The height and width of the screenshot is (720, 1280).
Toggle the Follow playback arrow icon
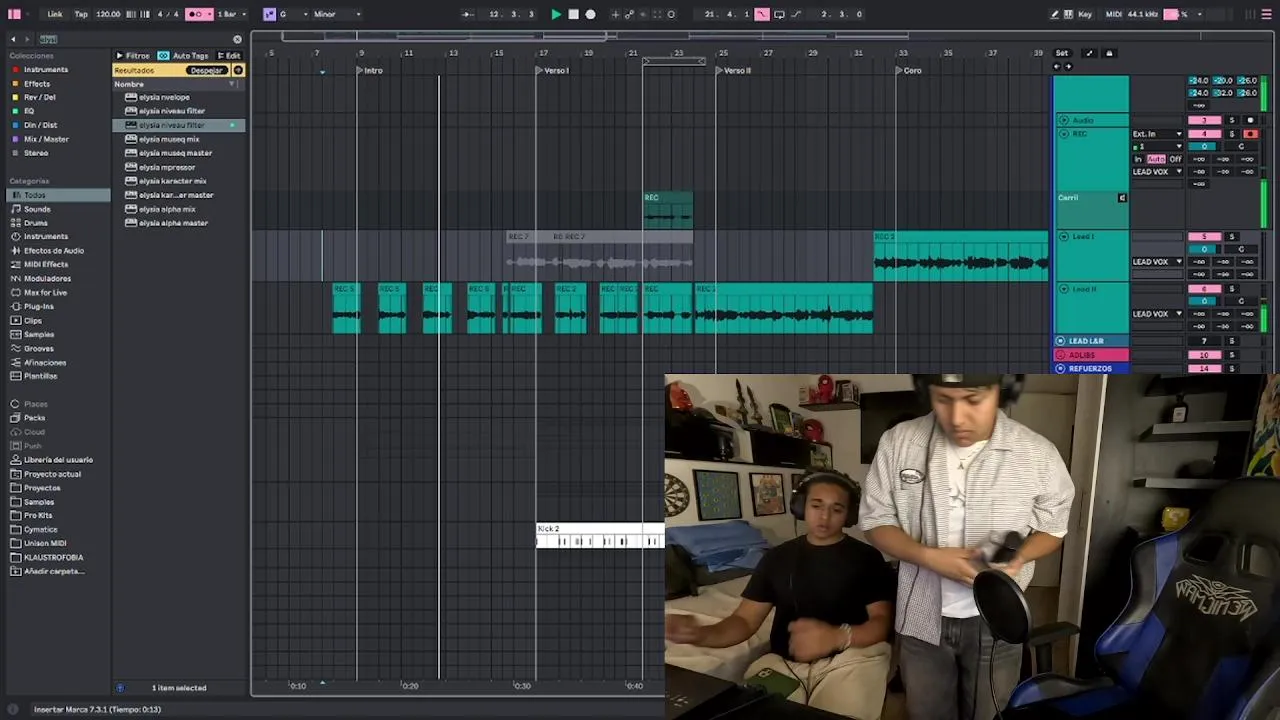[469, 14]
